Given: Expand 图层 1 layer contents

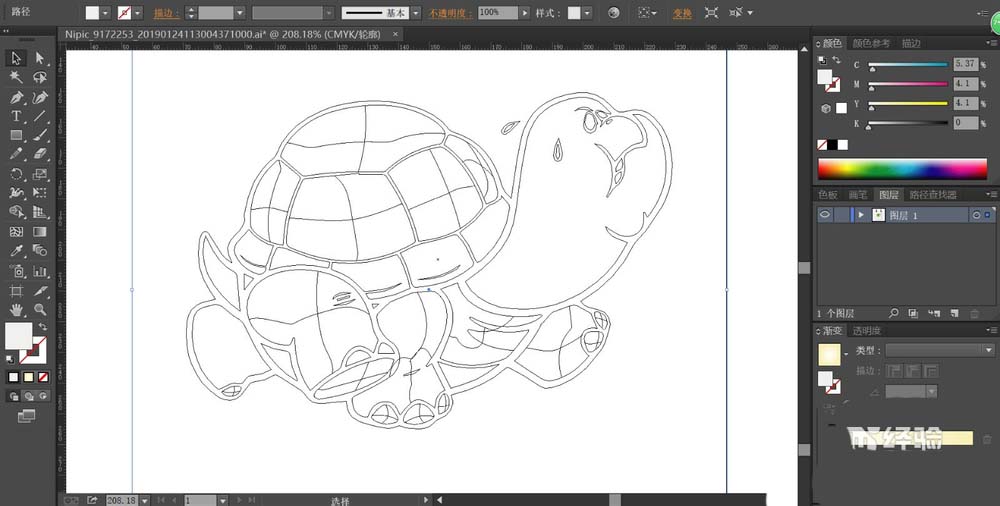Looking at the screenshot, I should 860,215.
